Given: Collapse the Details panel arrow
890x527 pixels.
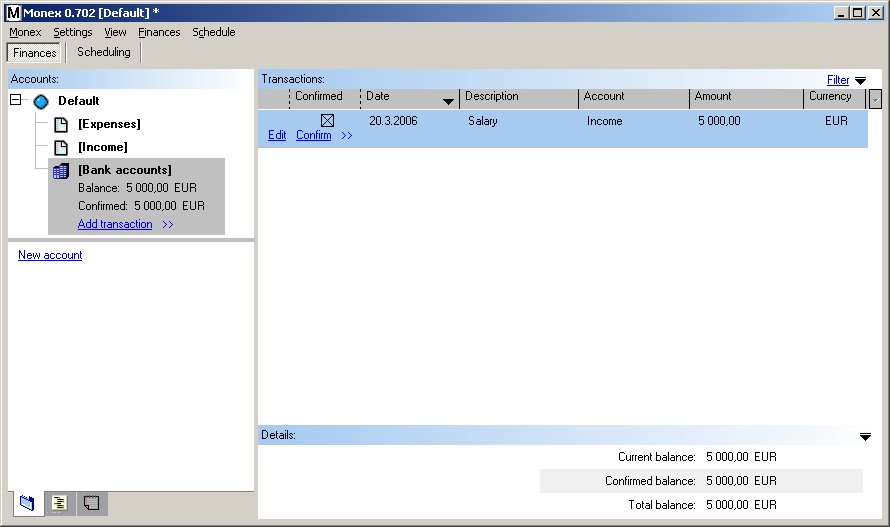Looking at the screenshot, I should pyautogui.click(x=865, y=436).
